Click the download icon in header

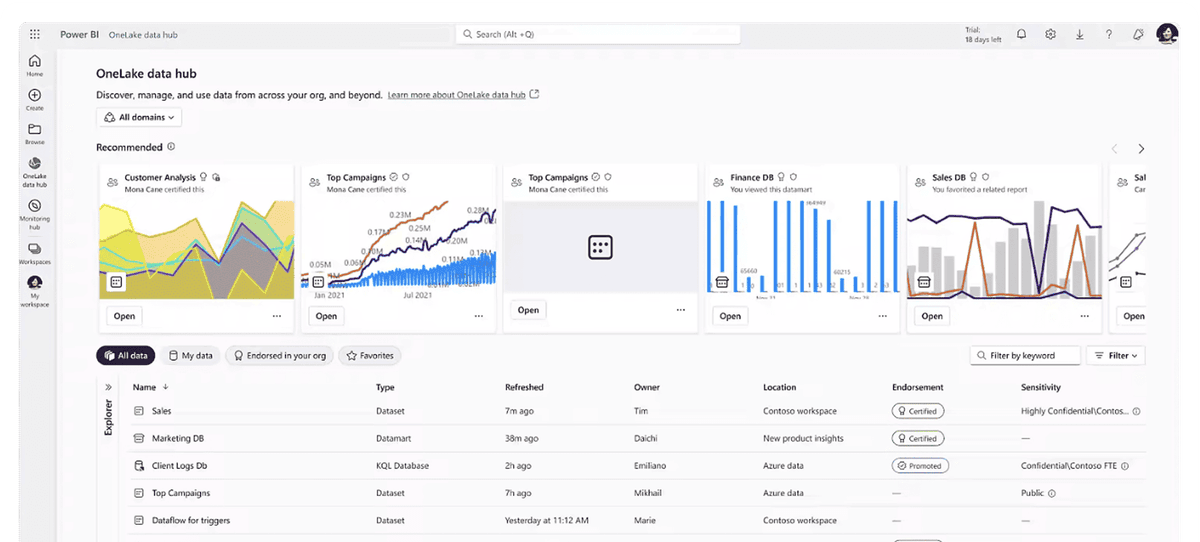(1079, 34)
